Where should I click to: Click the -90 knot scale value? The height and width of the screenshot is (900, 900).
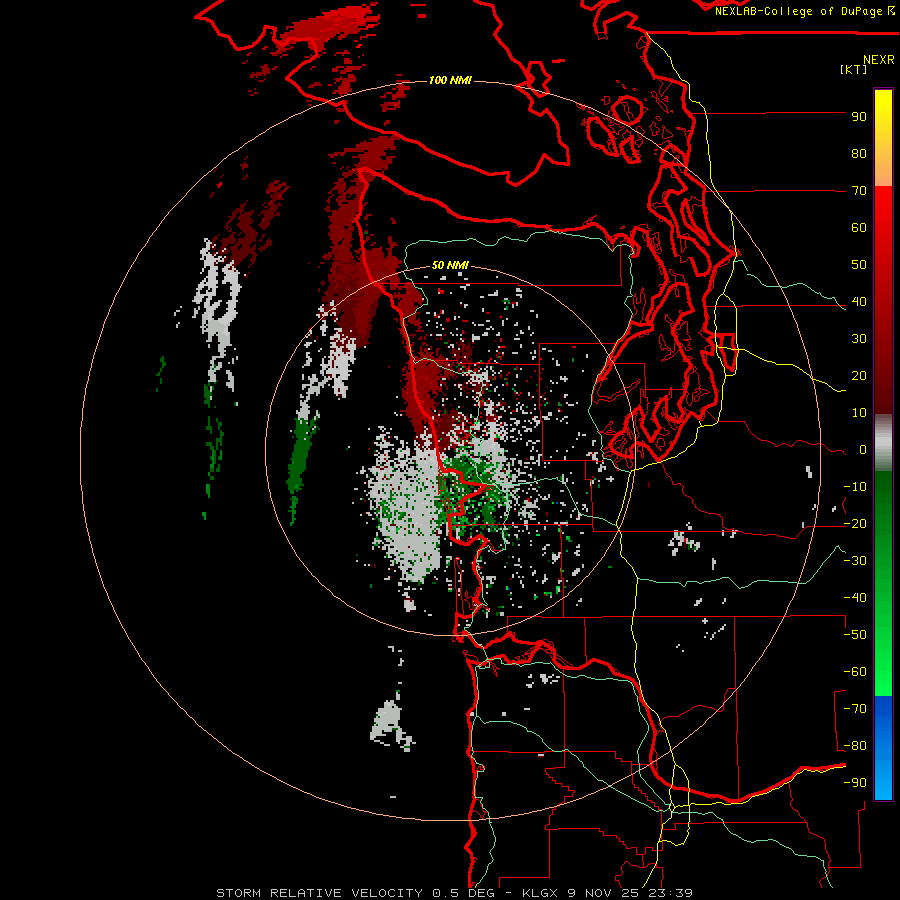pos(855,783)
